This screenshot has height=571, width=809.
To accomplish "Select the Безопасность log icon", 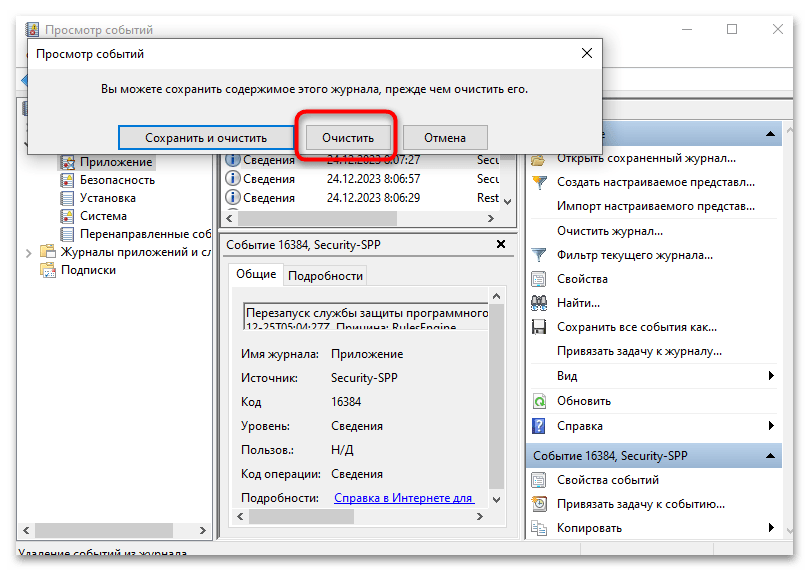I will tap(67, 180).
